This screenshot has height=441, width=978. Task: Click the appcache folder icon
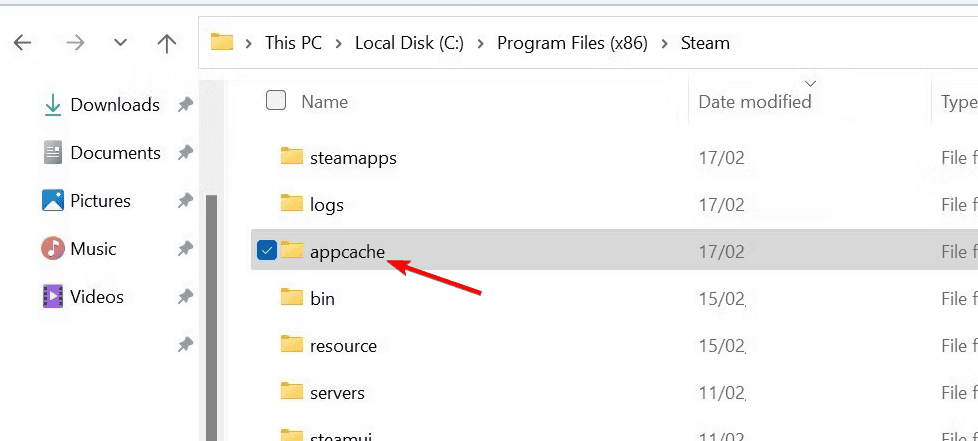coord(291,250)
